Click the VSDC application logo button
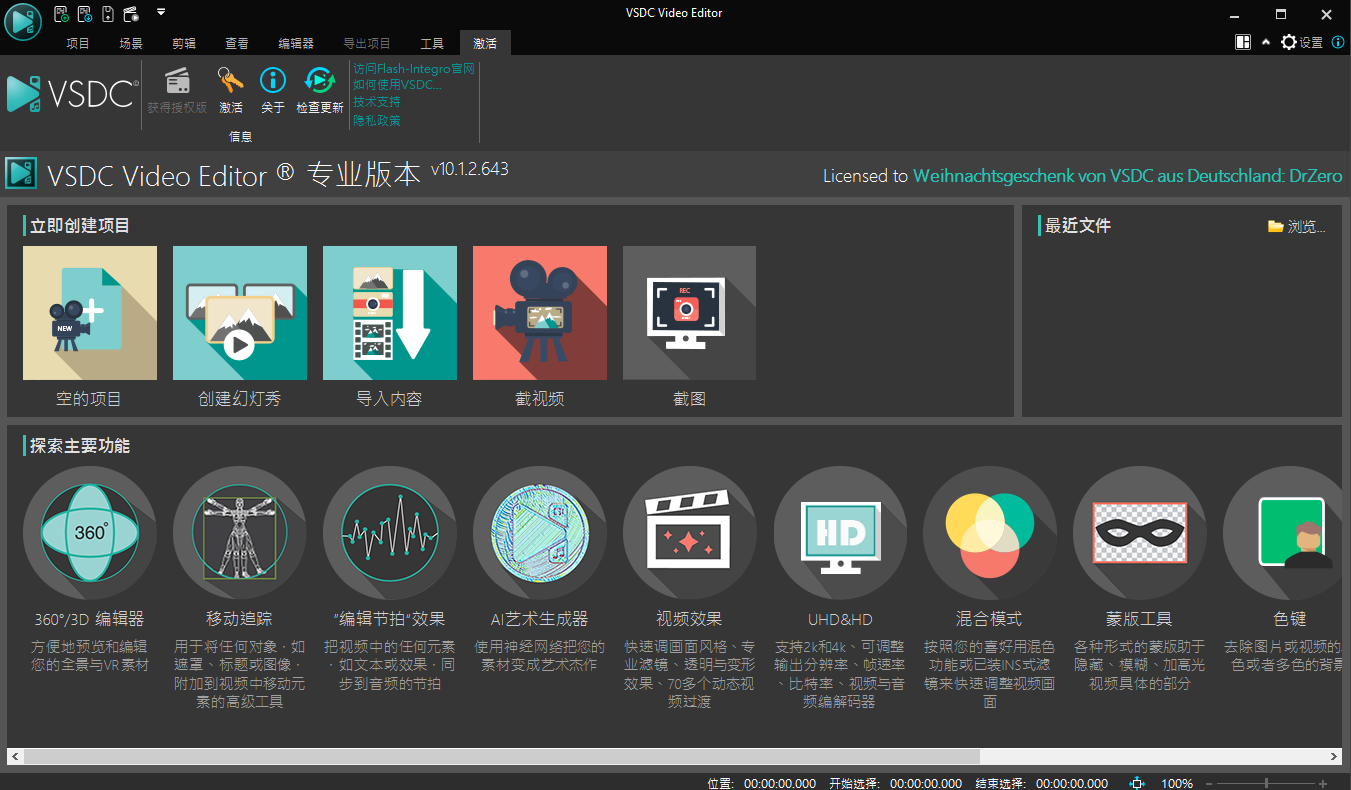 pos(23,22)
